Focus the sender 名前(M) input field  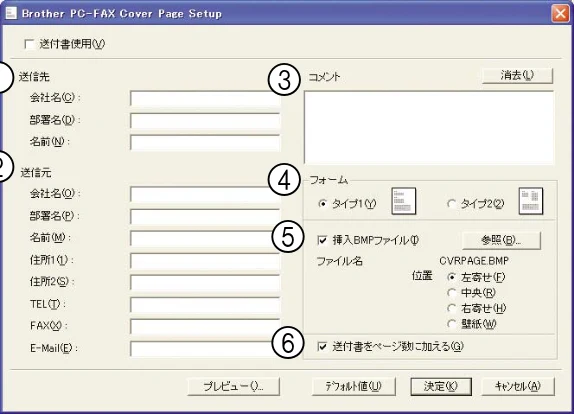(x=205, y=239)
